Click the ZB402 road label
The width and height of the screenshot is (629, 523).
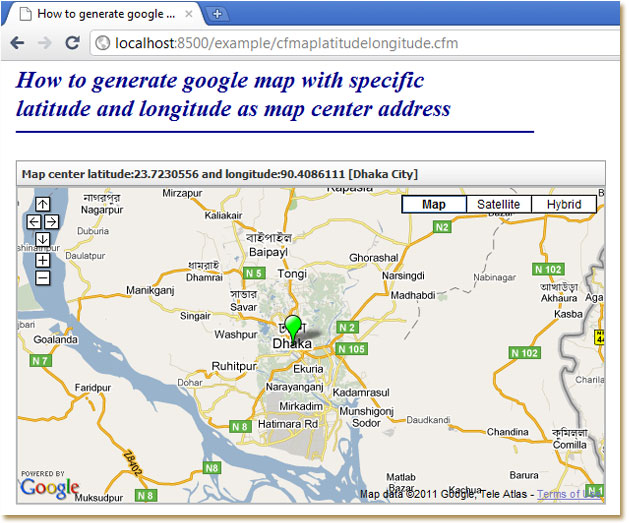[132, 463]
